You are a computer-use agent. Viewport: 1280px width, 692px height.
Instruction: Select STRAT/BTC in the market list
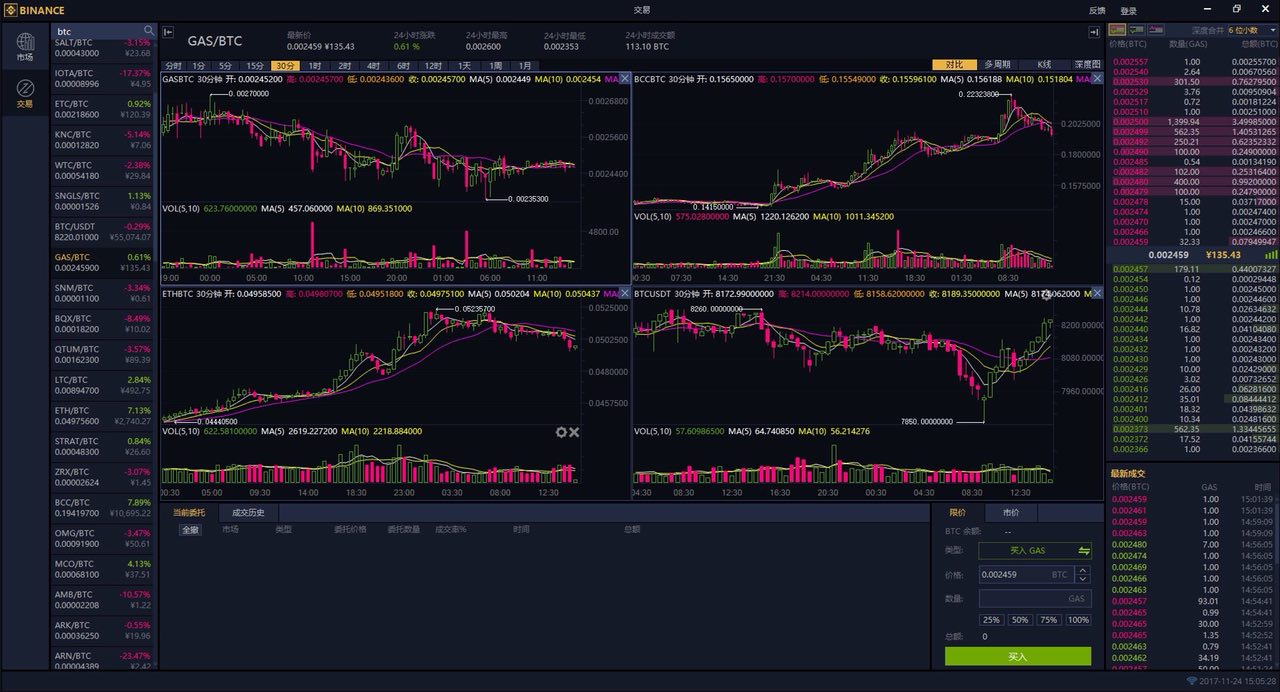[103, 447]
